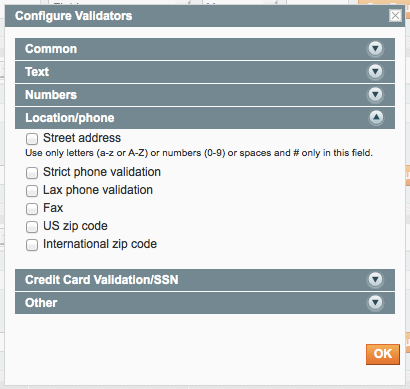Expand the Common section by its title
The height and width of the screenshot is (389, 410).
pyautogui.click(x=51, y=49)
